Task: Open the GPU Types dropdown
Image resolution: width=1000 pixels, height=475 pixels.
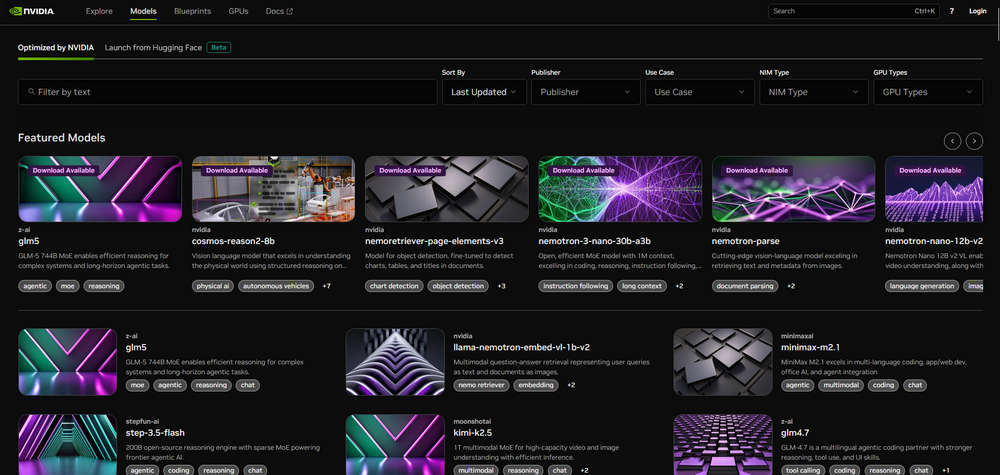Action: pyautogui.click(x=928, y=92)
